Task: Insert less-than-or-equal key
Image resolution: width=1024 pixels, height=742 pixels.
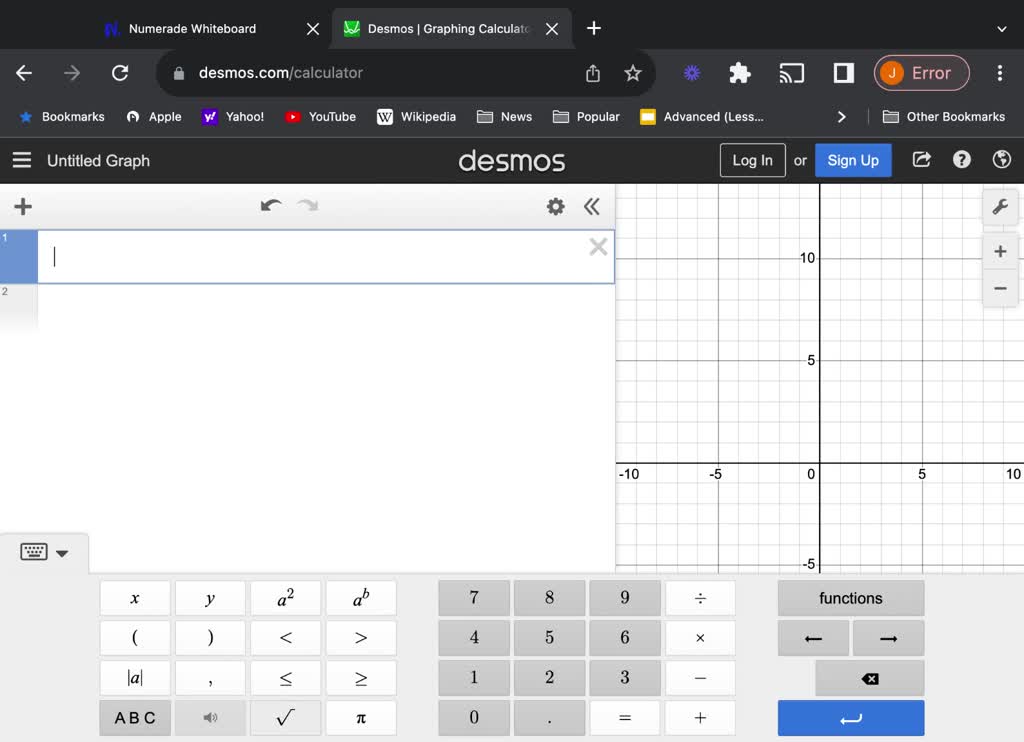Action: (x=285, y=678)
